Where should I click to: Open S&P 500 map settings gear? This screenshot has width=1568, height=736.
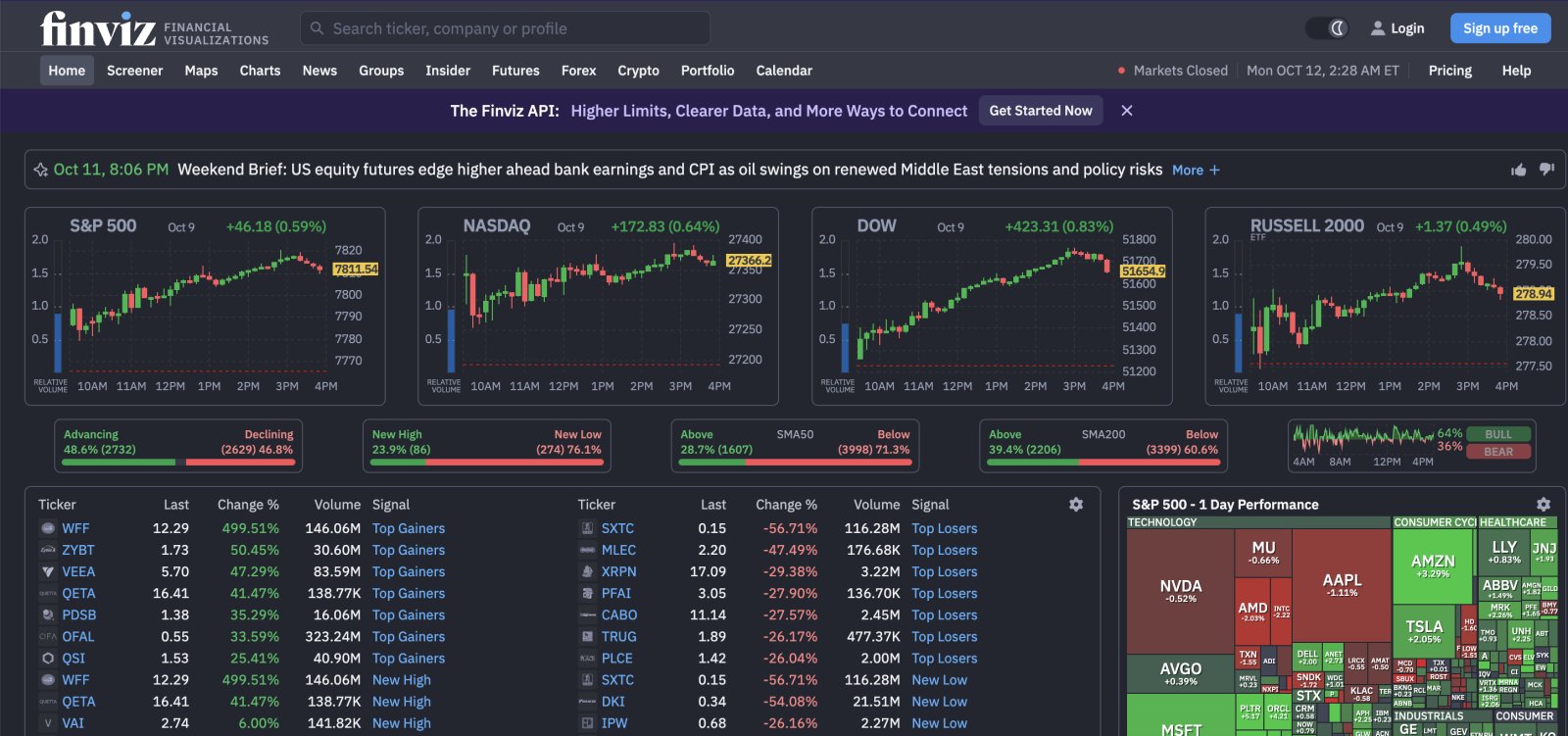click(x=1543, y=504)
